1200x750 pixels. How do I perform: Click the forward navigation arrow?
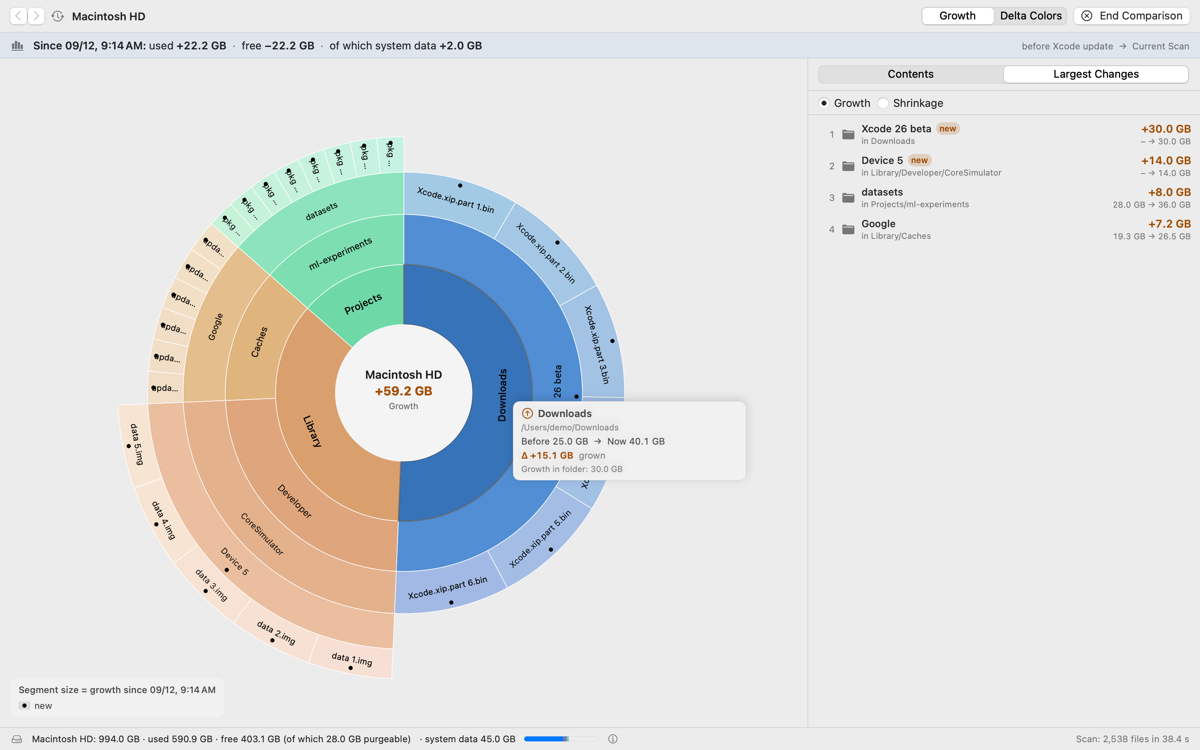point(36,16)
